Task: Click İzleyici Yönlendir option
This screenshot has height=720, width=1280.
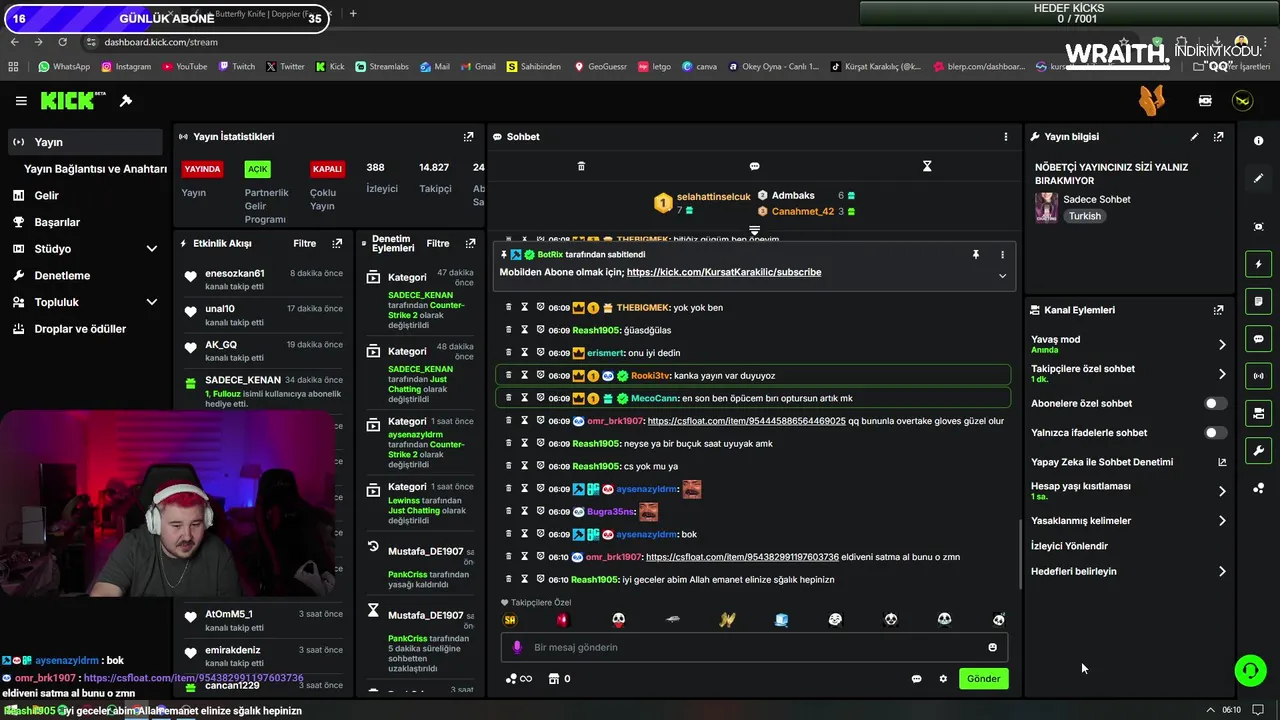Action: (x=1069, y=546)
